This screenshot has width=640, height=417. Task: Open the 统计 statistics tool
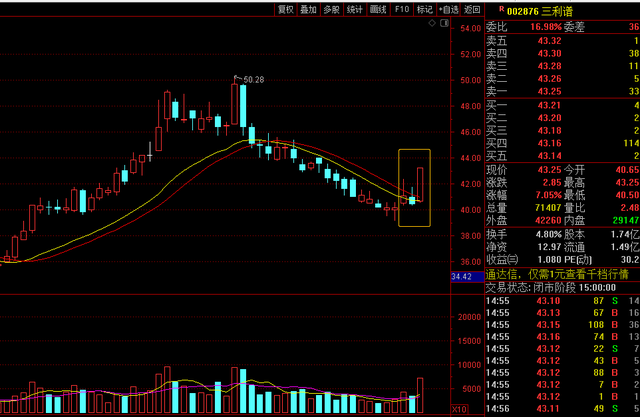[354, 9]
